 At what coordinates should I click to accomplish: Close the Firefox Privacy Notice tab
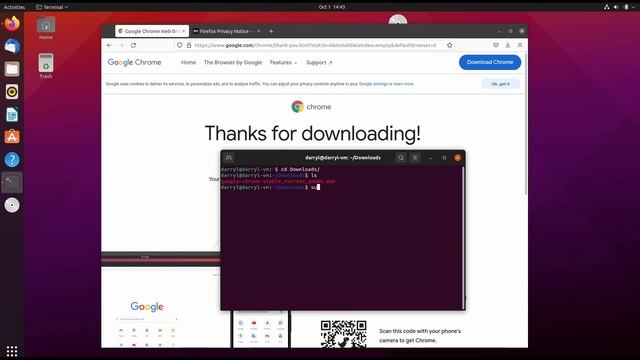(x=258, y=31)
